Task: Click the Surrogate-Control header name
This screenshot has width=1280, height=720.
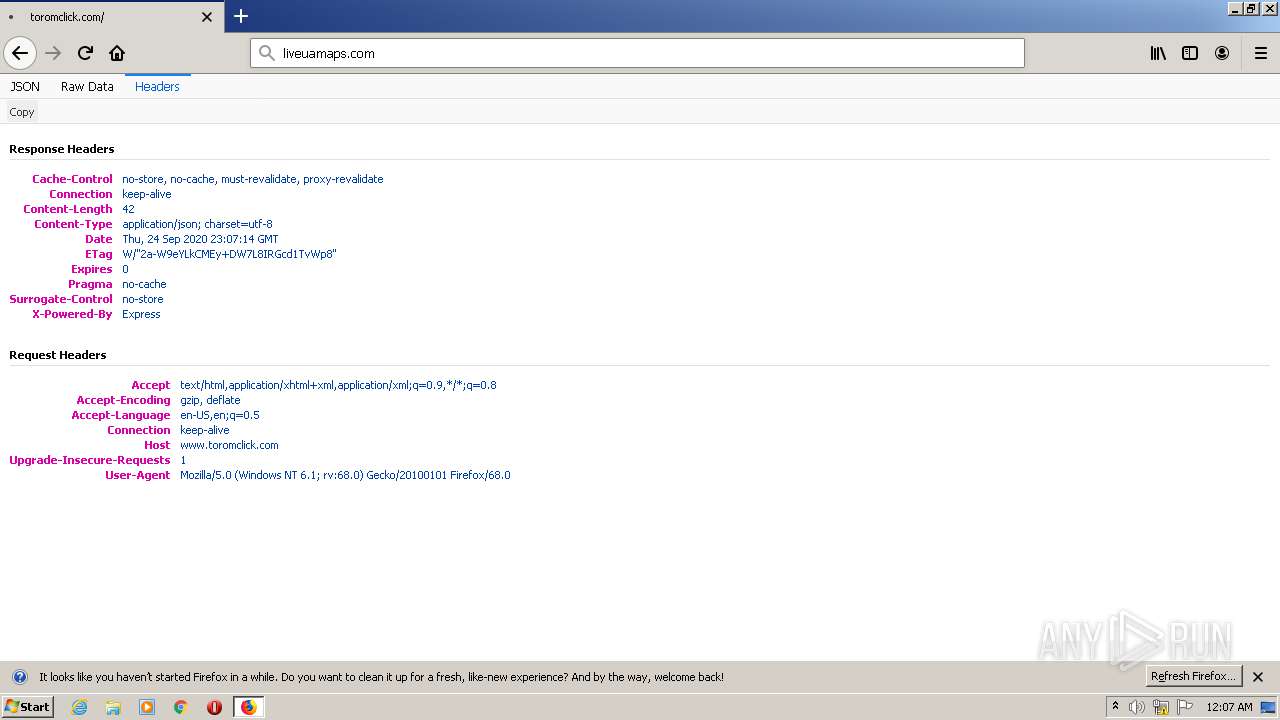Action: click(61, 299)
